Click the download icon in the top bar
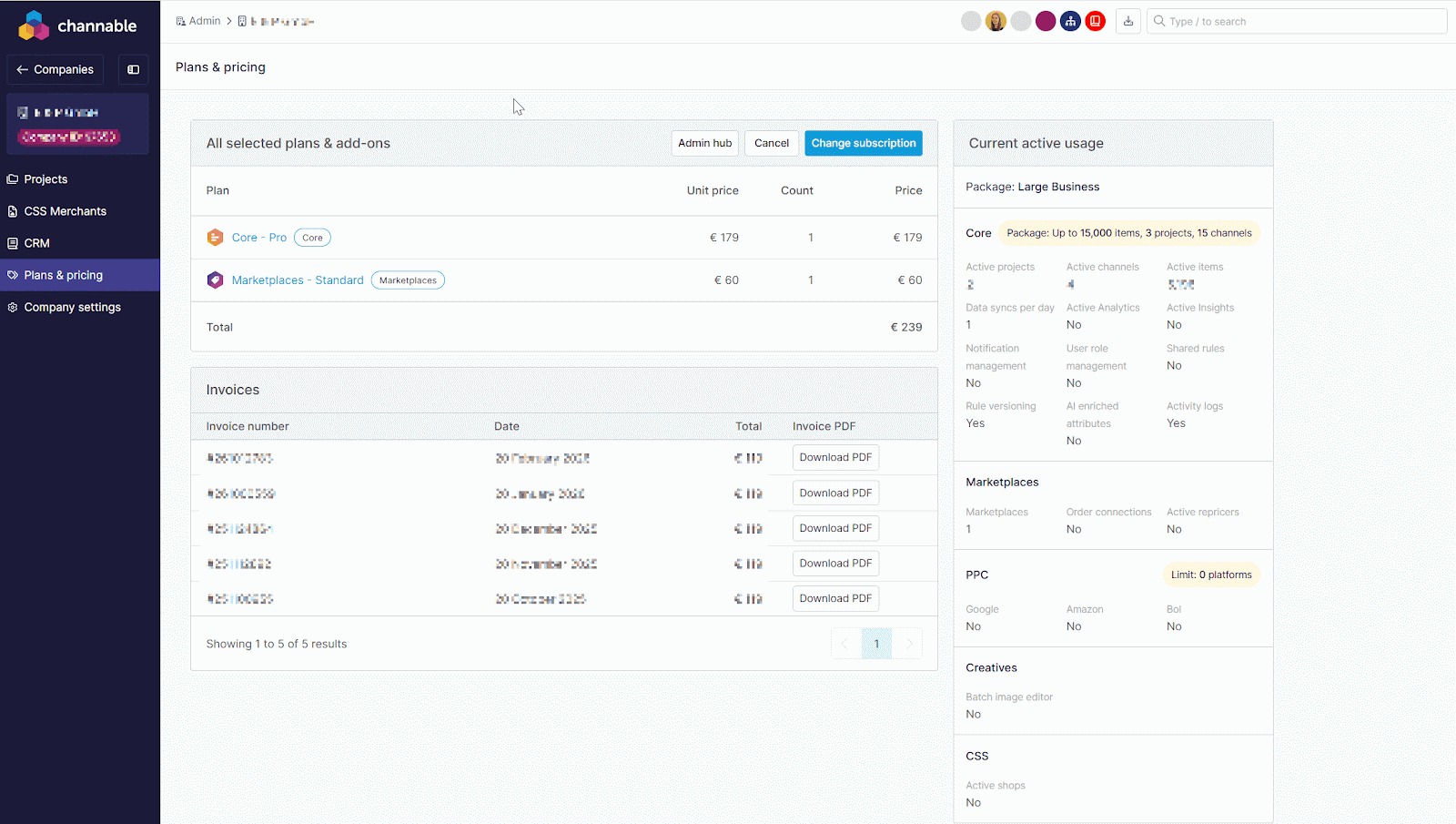The width and height of the screenshot is (1456, 824). [1128, 21]
